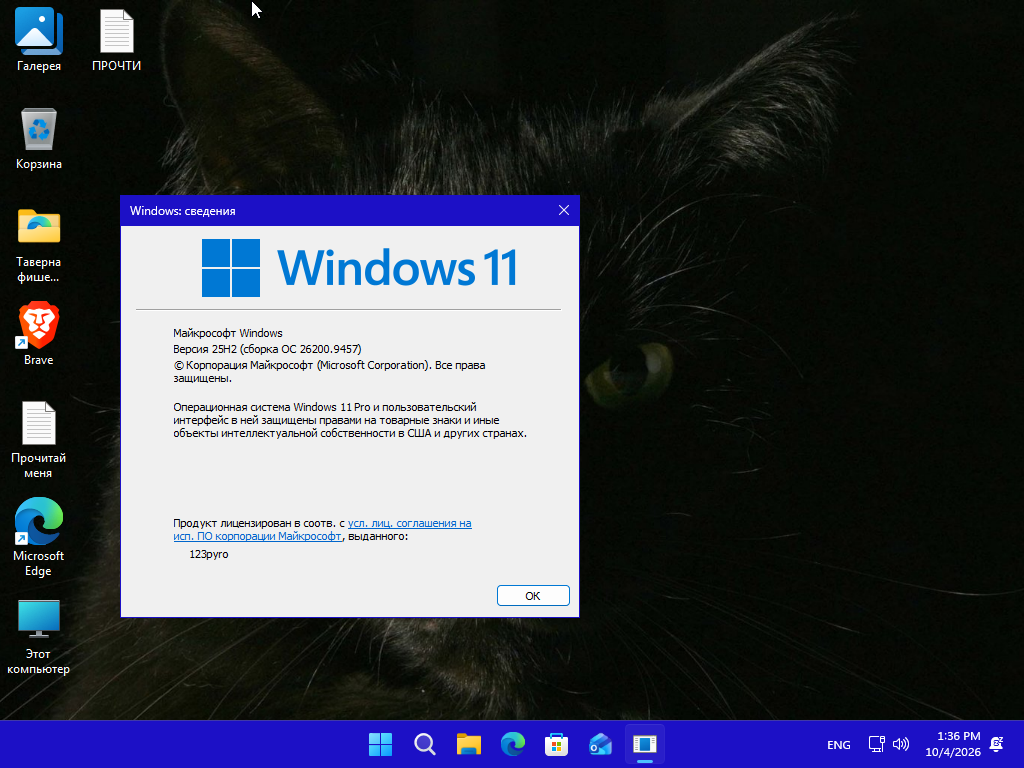This screenshot has height=768, width=1024.
Task: Open the ПРОЧТИ text file icon
Action: pyautogui.click(x=116, y=40)
